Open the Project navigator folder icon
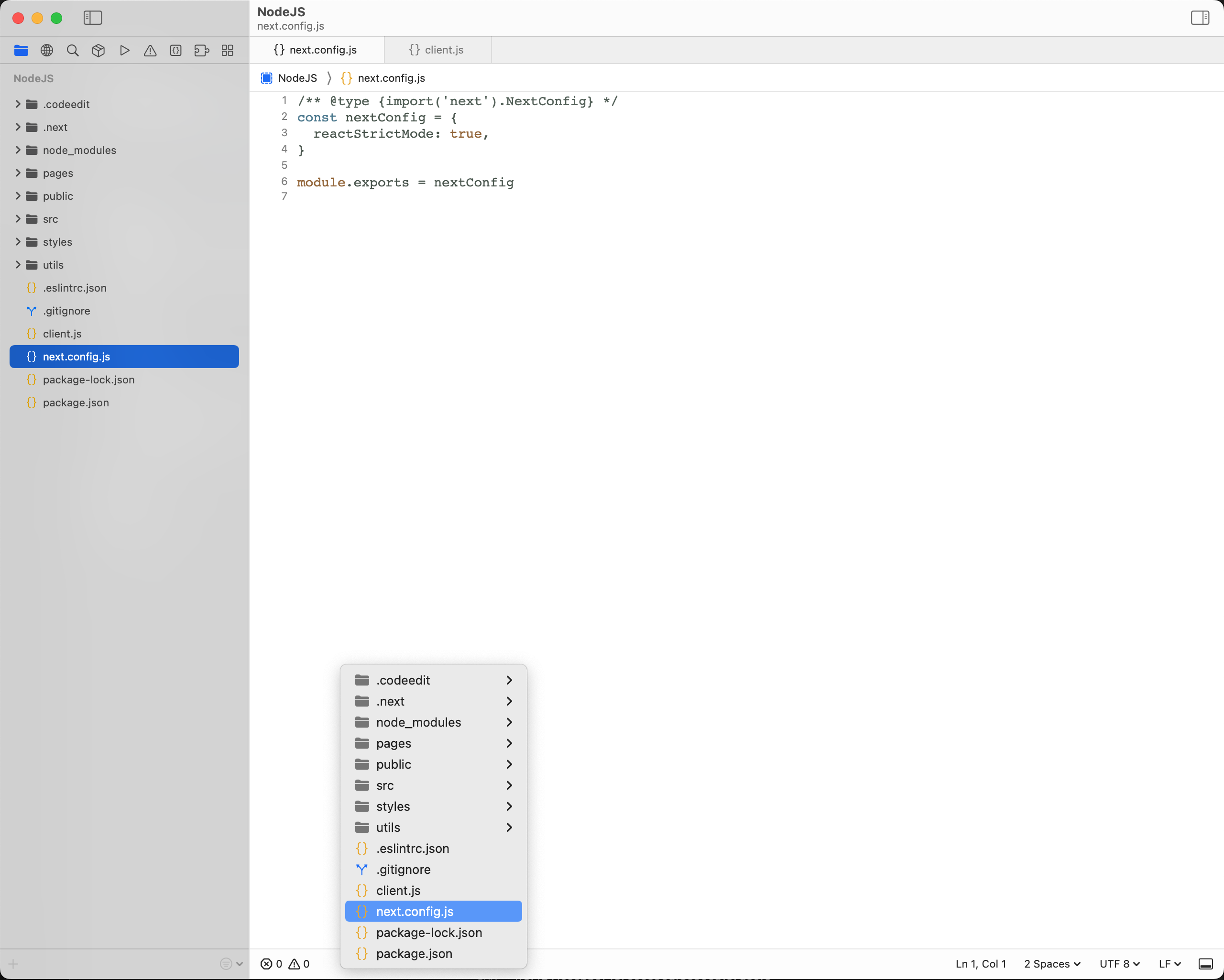The height and width of the screenshot is (980, 1224). [x=21, y=50]
